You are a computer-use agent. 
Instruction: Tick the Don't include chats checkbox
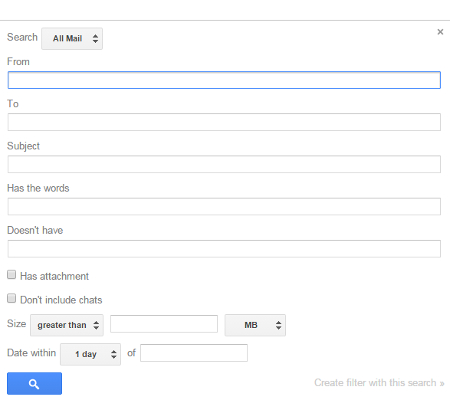(x=12, y=298)
